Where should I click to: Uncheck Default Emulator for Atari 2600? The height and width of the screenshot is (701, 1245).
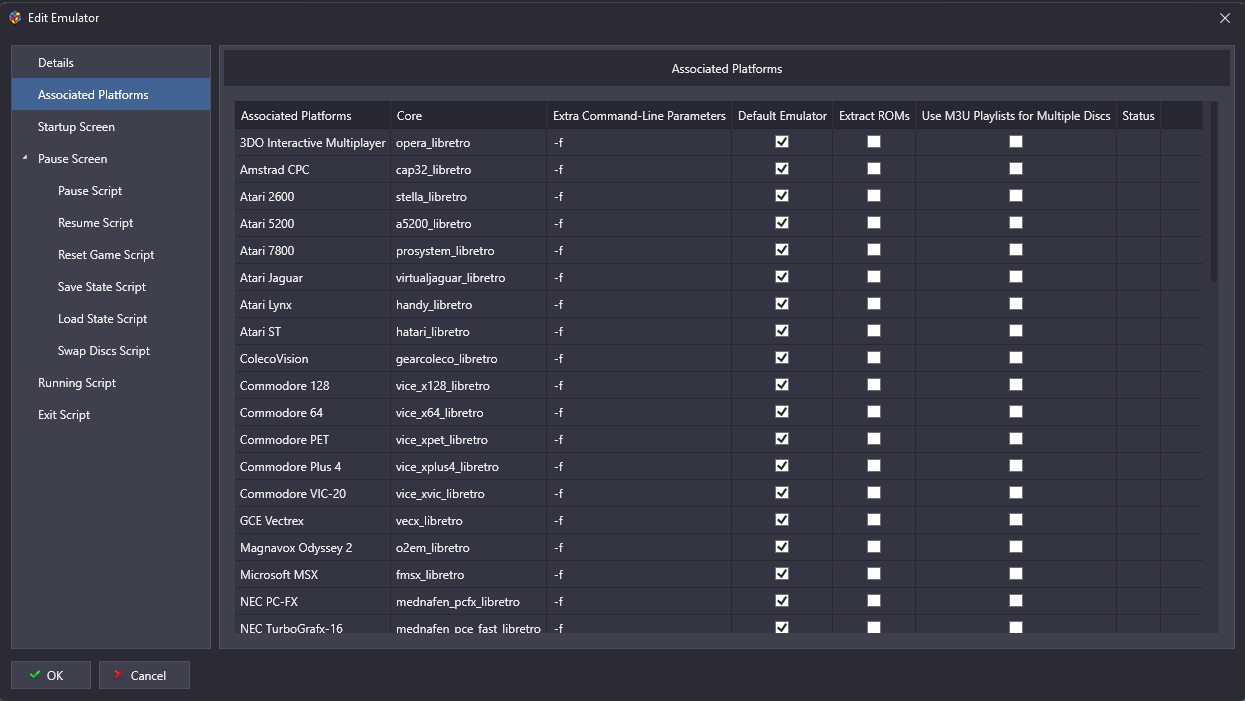click(782, 196)
